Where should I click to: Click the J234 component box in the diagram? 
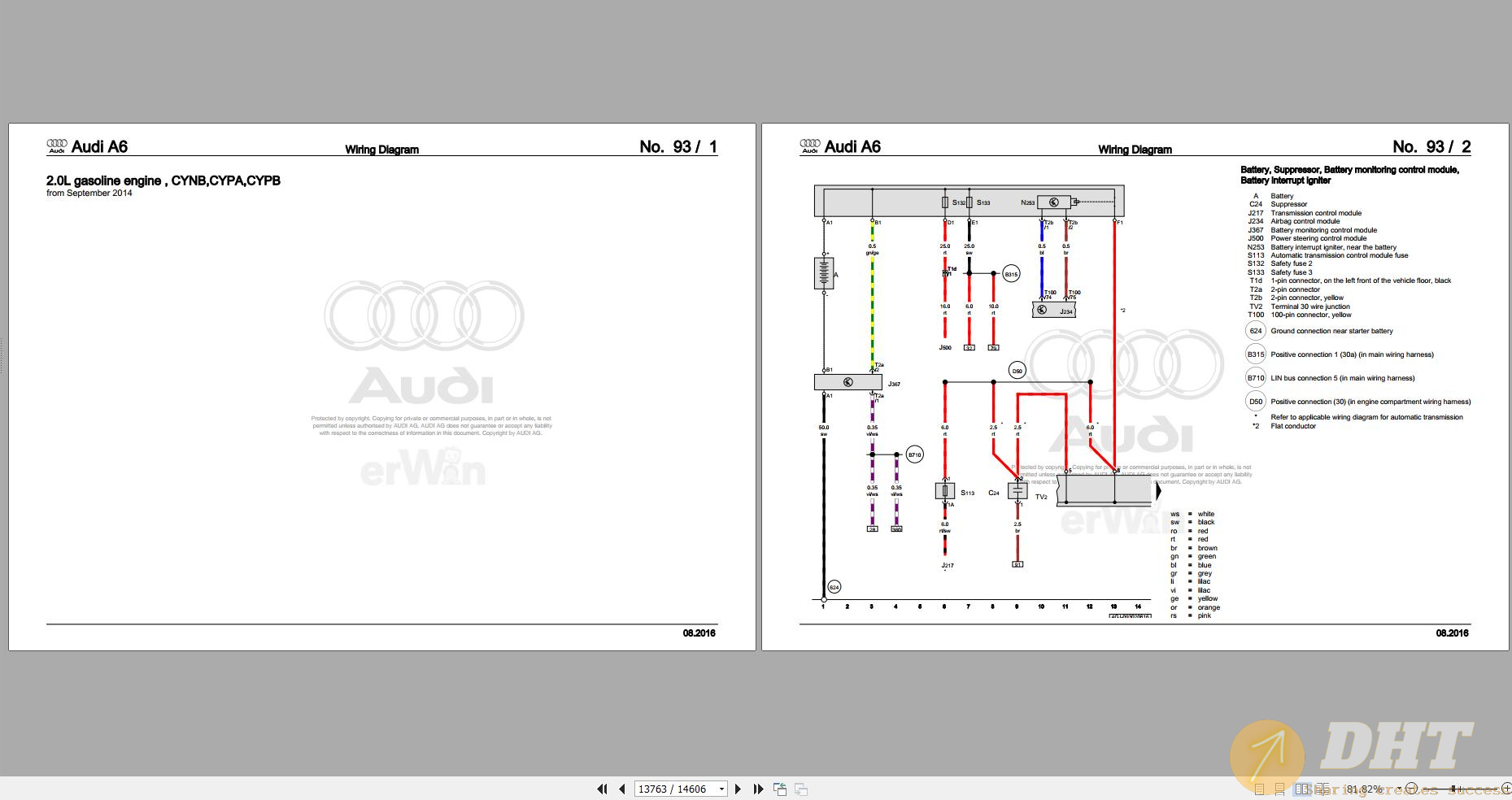coord(1054,310)
